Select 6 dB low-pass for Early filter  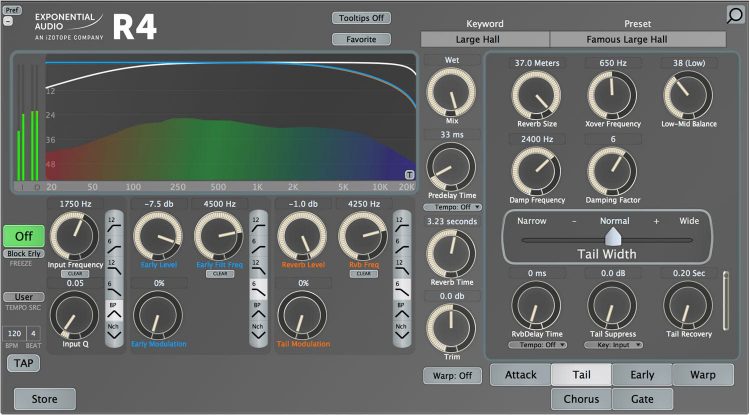[258, 289]
